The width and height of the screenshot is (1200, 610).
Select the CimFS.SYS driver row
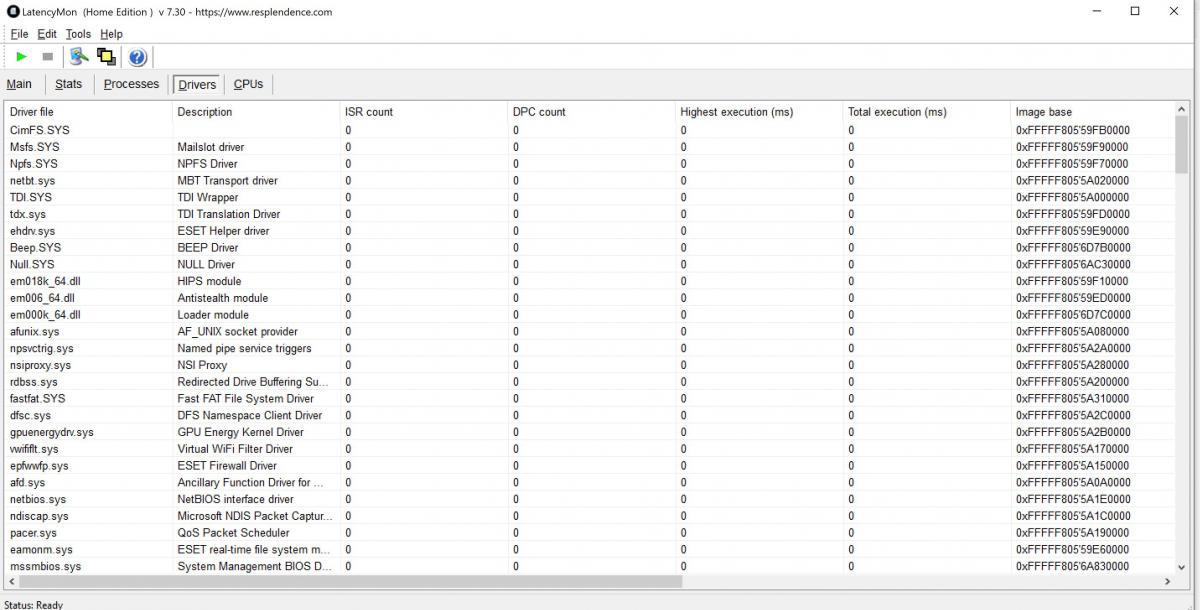(x=590, y=130)
